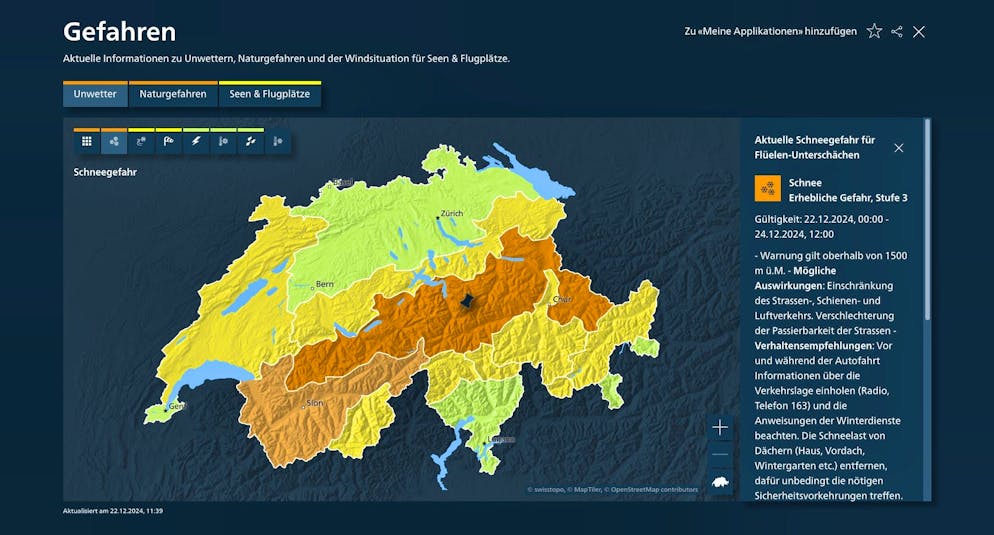Click the star favorite icon
Image resolution: width=994 pixels, height=535 pixels.
point(874,31)
